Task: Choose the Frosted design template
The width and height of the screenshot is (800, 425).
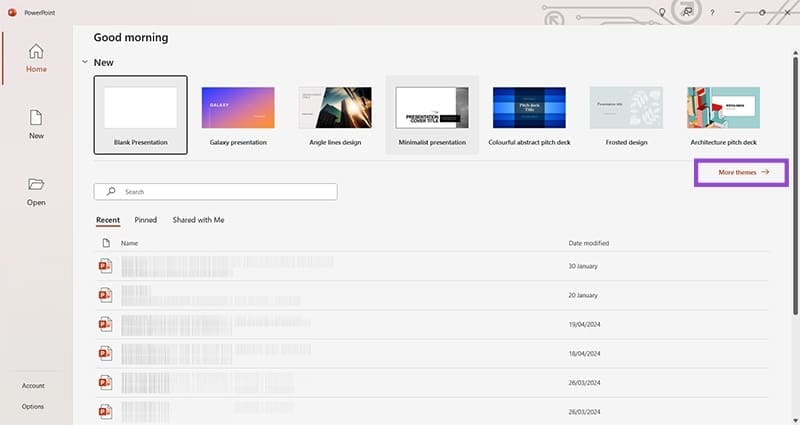Action: (627, 115)
